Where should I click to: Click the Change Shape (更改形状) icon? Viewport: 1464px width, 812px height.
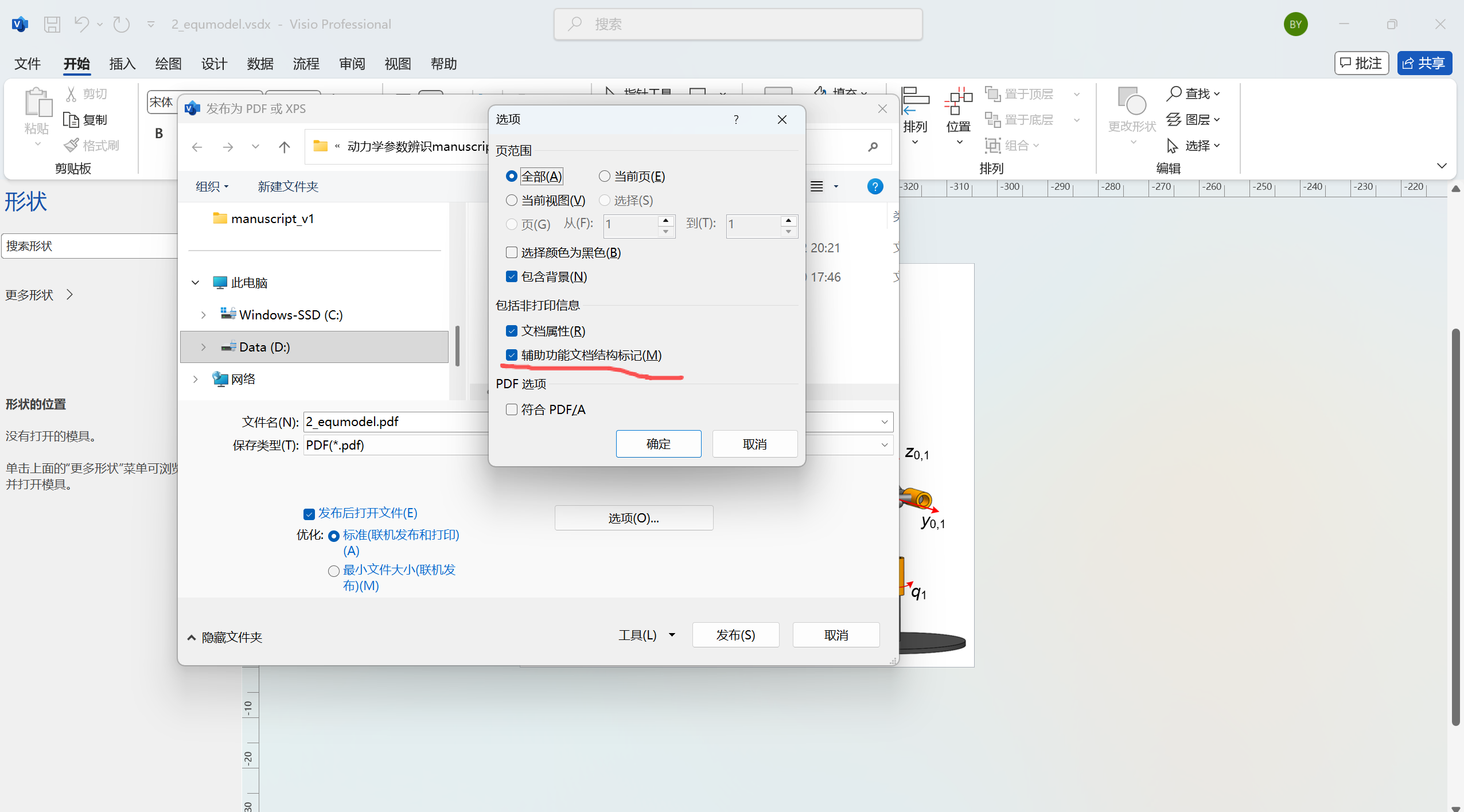tap(1132, 101)
